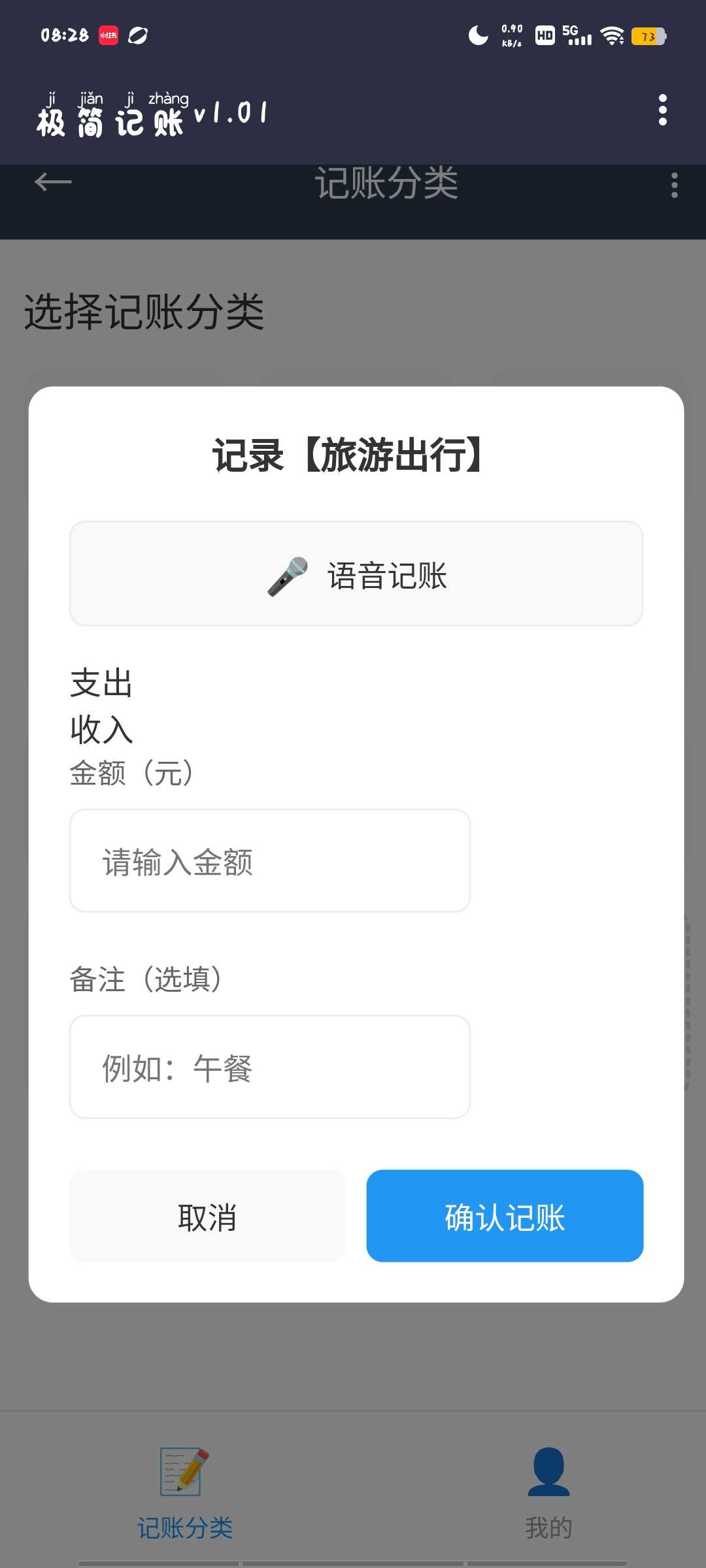Tap the 记录【旅游出行】 dialog title
Image resolution: width=706 pixels, height=1568 pixels.
click(x=351, y=455)
